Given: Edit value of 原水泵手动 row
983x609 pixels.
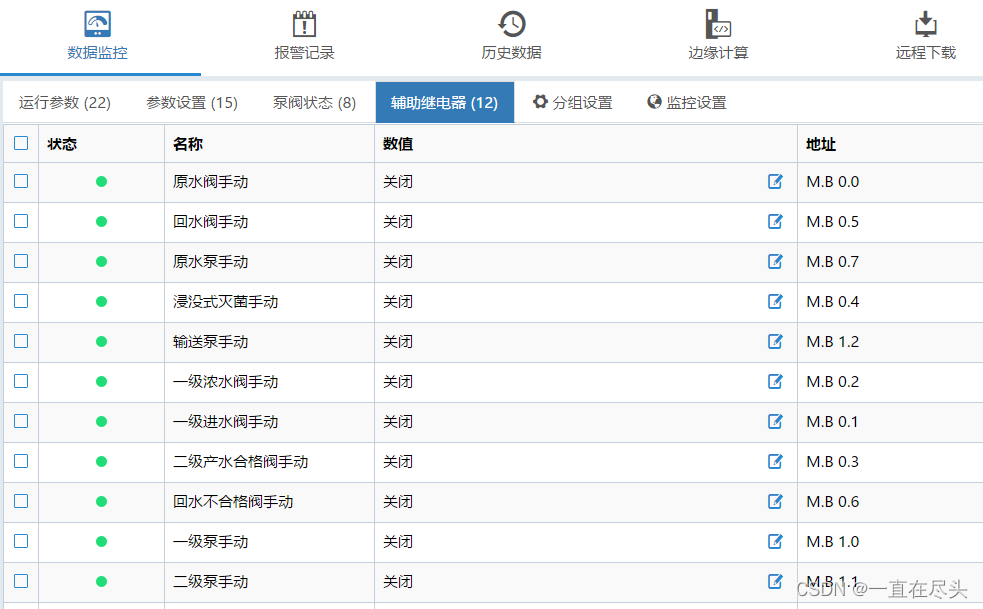Looking at the screenshot, I should coord(775,262).
